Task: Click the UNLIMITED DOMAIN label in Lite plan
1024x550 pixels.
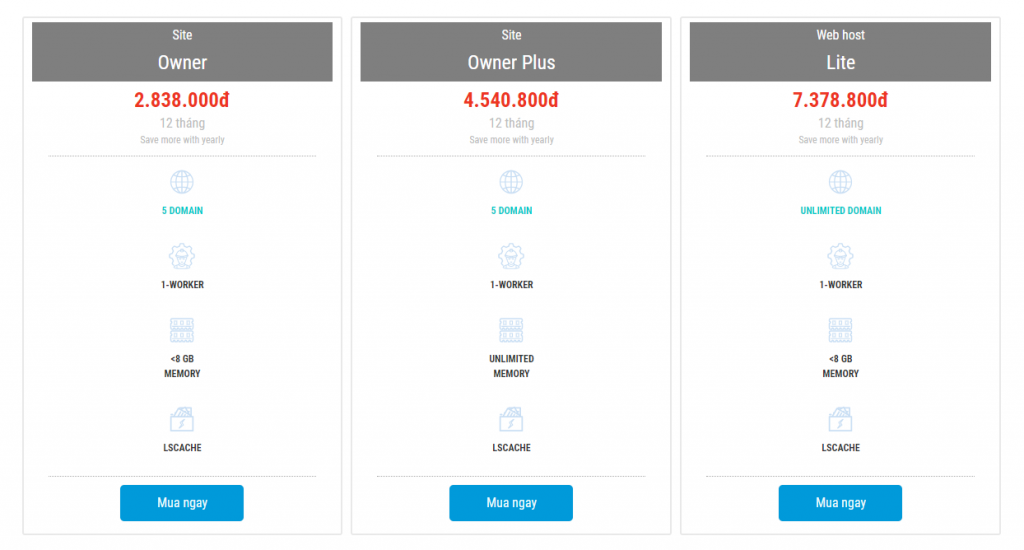Action: (840, 211)
